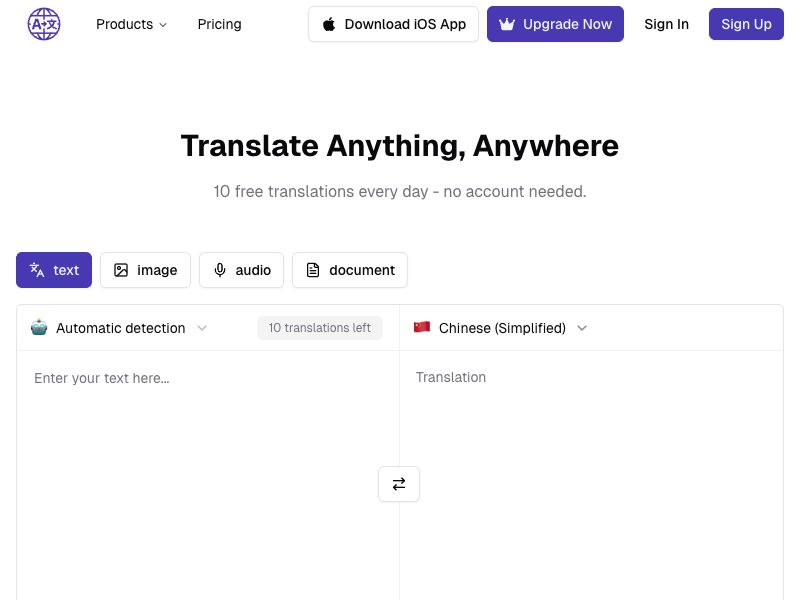Click the Sign In link

pyautogui.click(x=666, y=24)
